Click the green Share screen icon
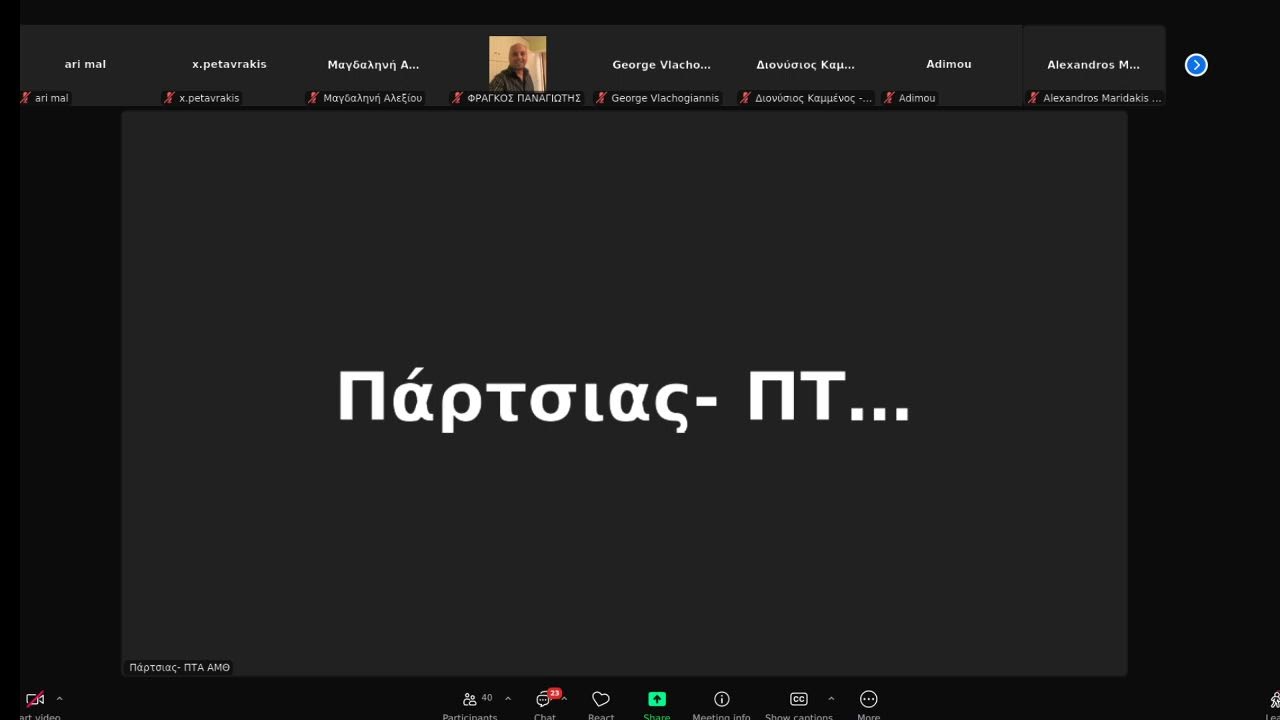1280x720 pixels. point(657,699)
